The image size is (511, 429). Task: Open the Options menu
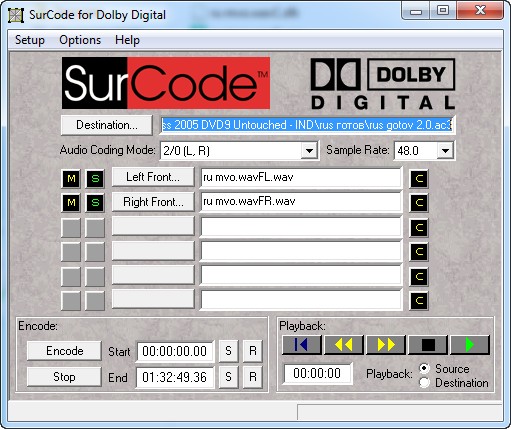tap(80, 40)
